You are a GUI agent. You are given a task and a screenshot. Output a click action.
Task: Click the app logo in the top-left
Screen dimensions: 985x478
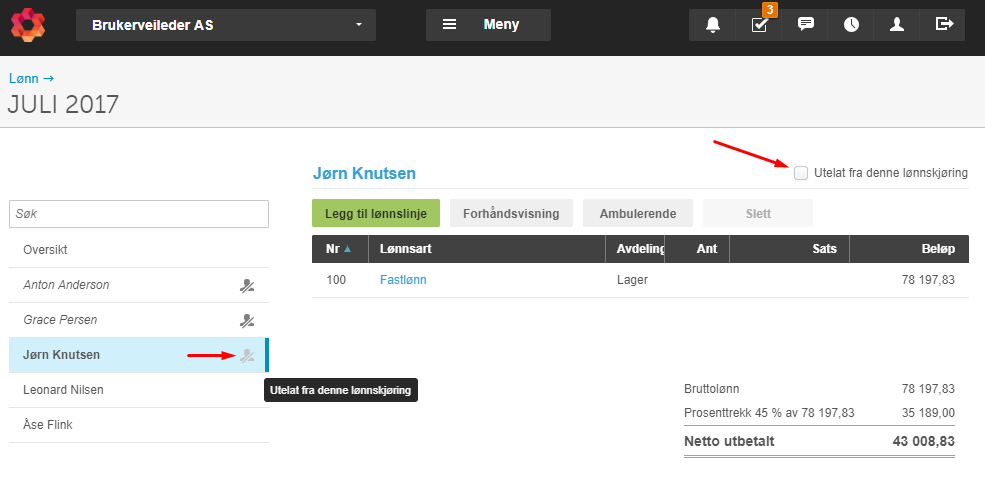click(28, 25)
